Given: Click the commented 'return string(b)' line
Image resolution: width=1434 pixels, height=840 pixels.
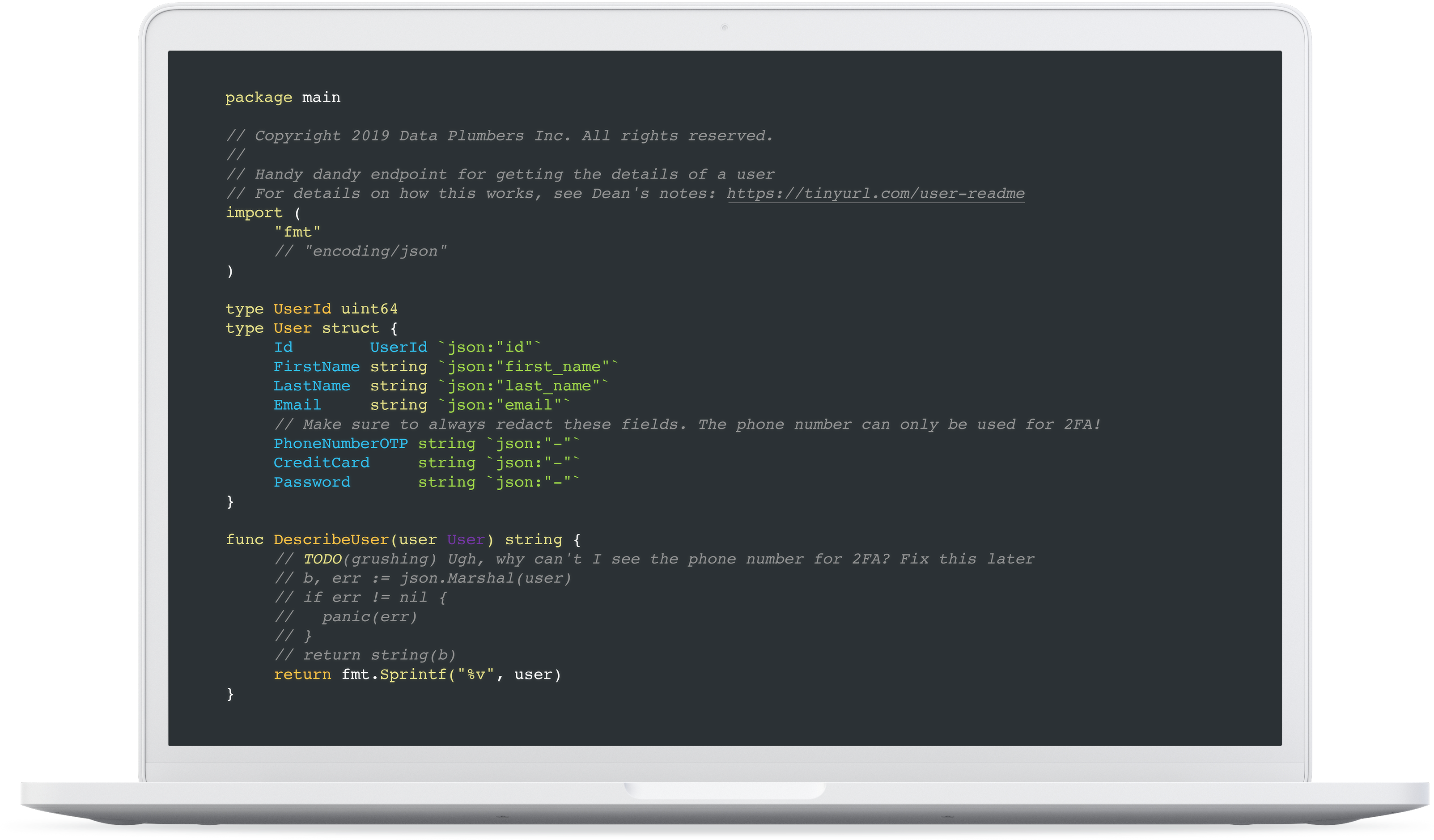Looking at the screenshot, I should coord(365,655).
